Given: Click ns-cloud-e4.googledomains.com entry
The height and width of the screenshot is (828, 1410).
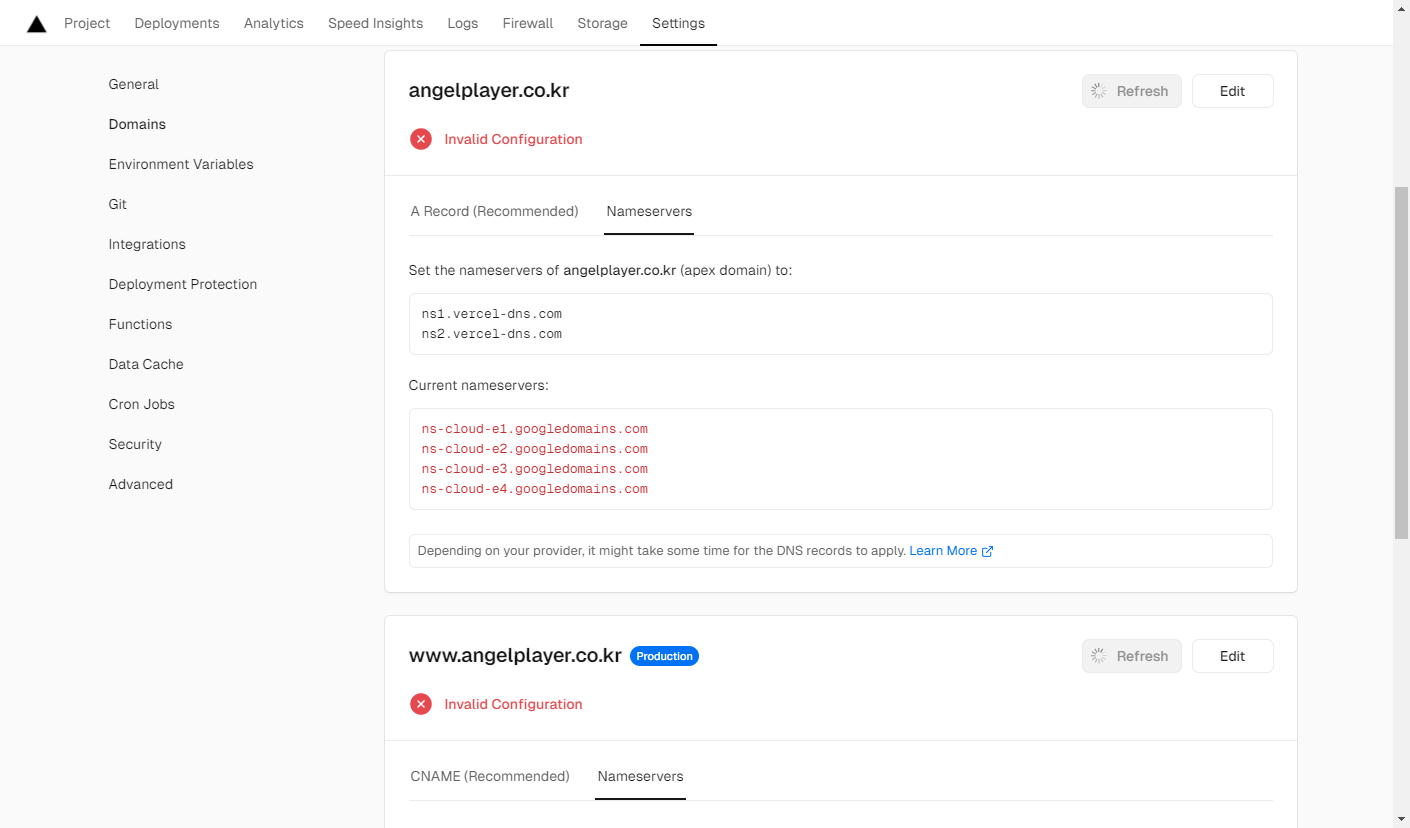Looking at the screenshot, I should tap(535, 489).
